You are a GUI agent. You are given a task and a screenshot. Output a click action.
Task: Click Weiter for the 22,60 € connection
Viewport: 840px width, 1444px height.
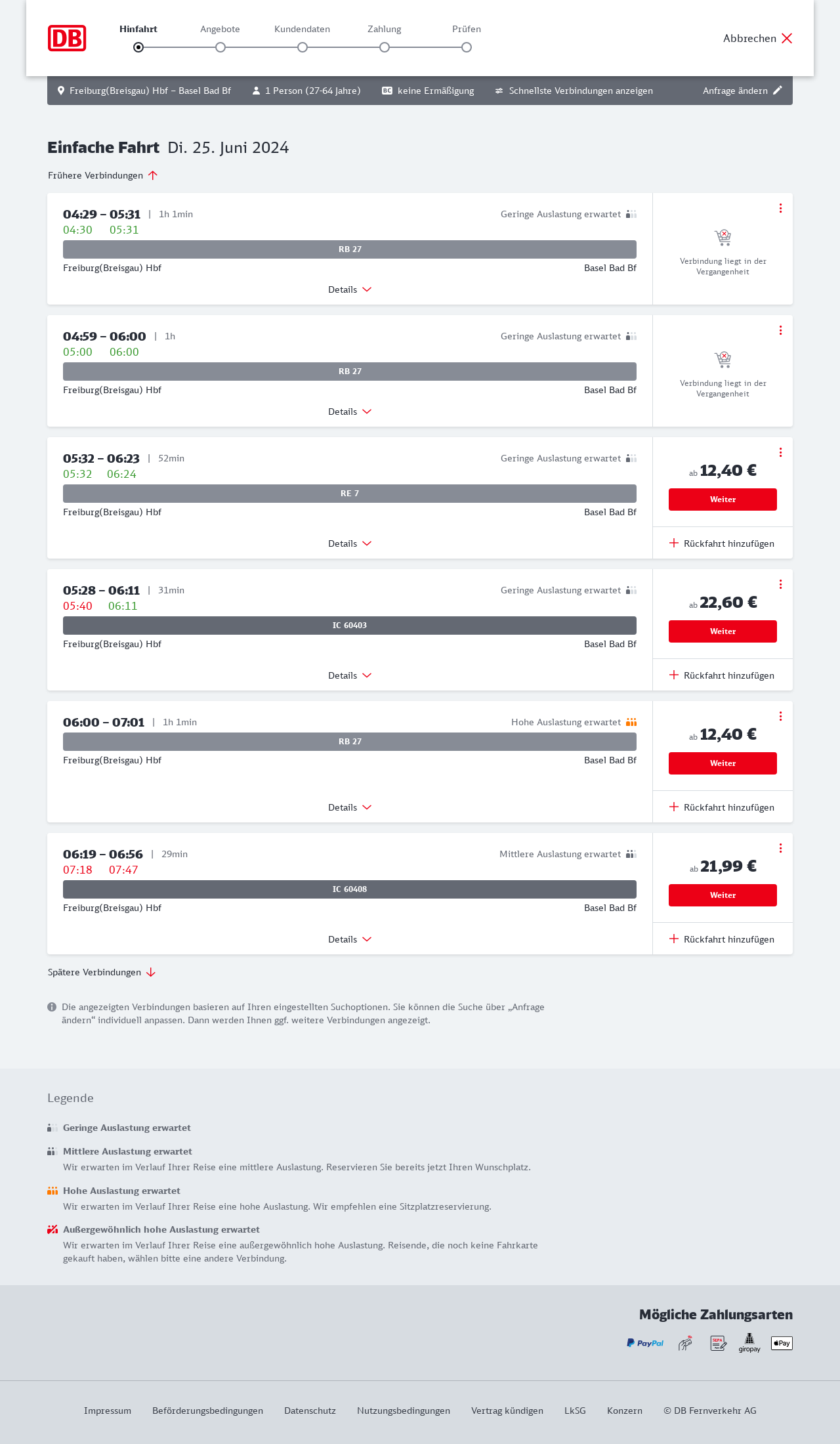coord(723,631)
